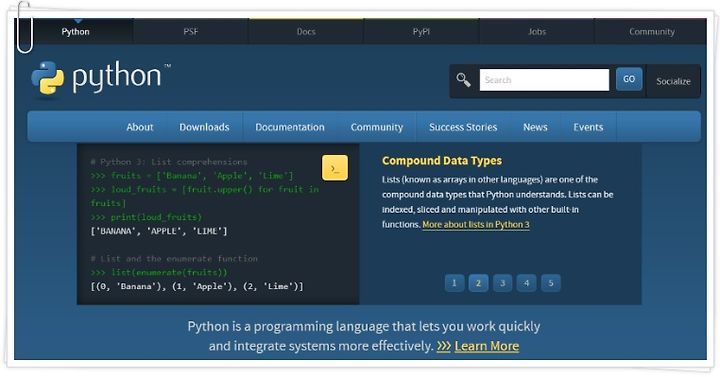This screenshot has height=377, width=720.
Task: Open the Socialize menu
Action: tap(673, 81)
